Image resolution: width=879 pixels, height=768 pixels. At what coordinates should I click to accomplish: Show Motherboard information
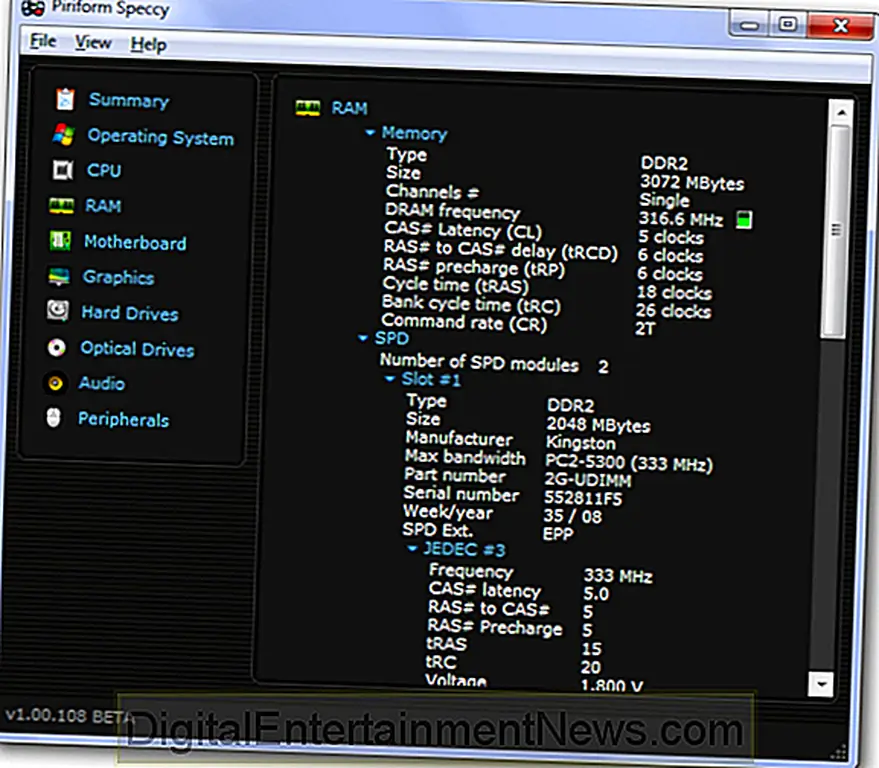(135, 242)
